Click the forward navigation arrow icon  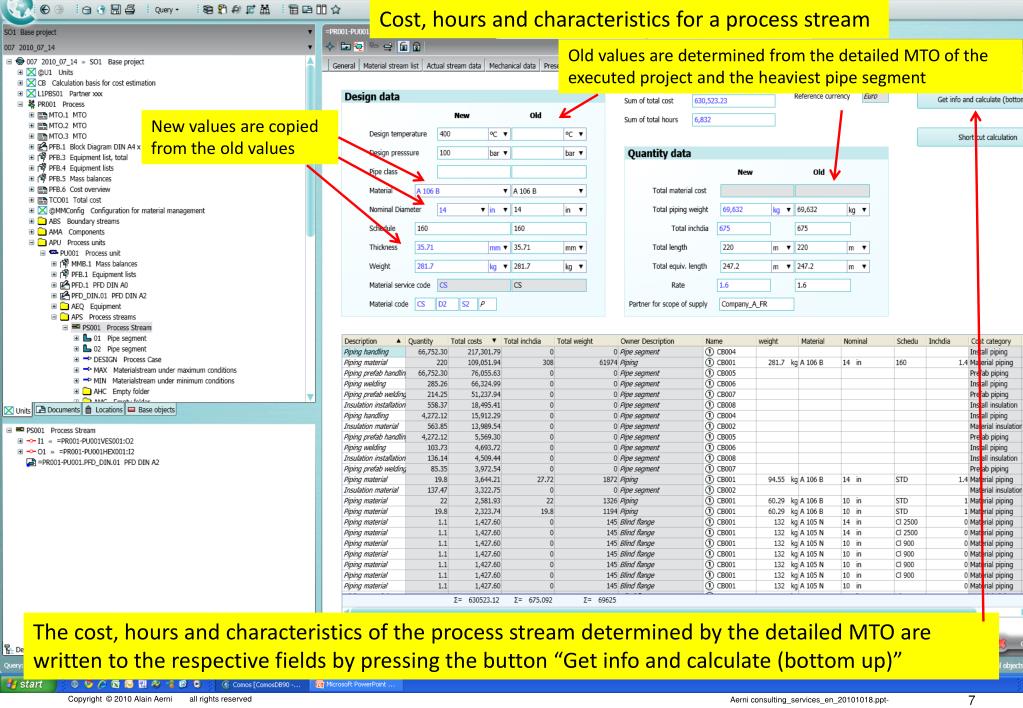[59, 9]
